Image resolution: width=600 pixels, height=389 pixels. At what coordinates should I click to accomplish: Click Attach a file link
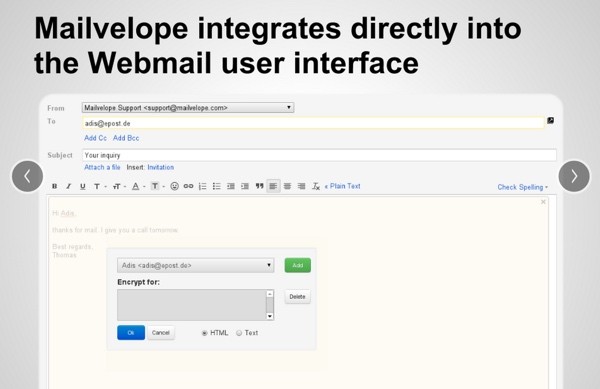pyautogui.click(x=102, y=167)
